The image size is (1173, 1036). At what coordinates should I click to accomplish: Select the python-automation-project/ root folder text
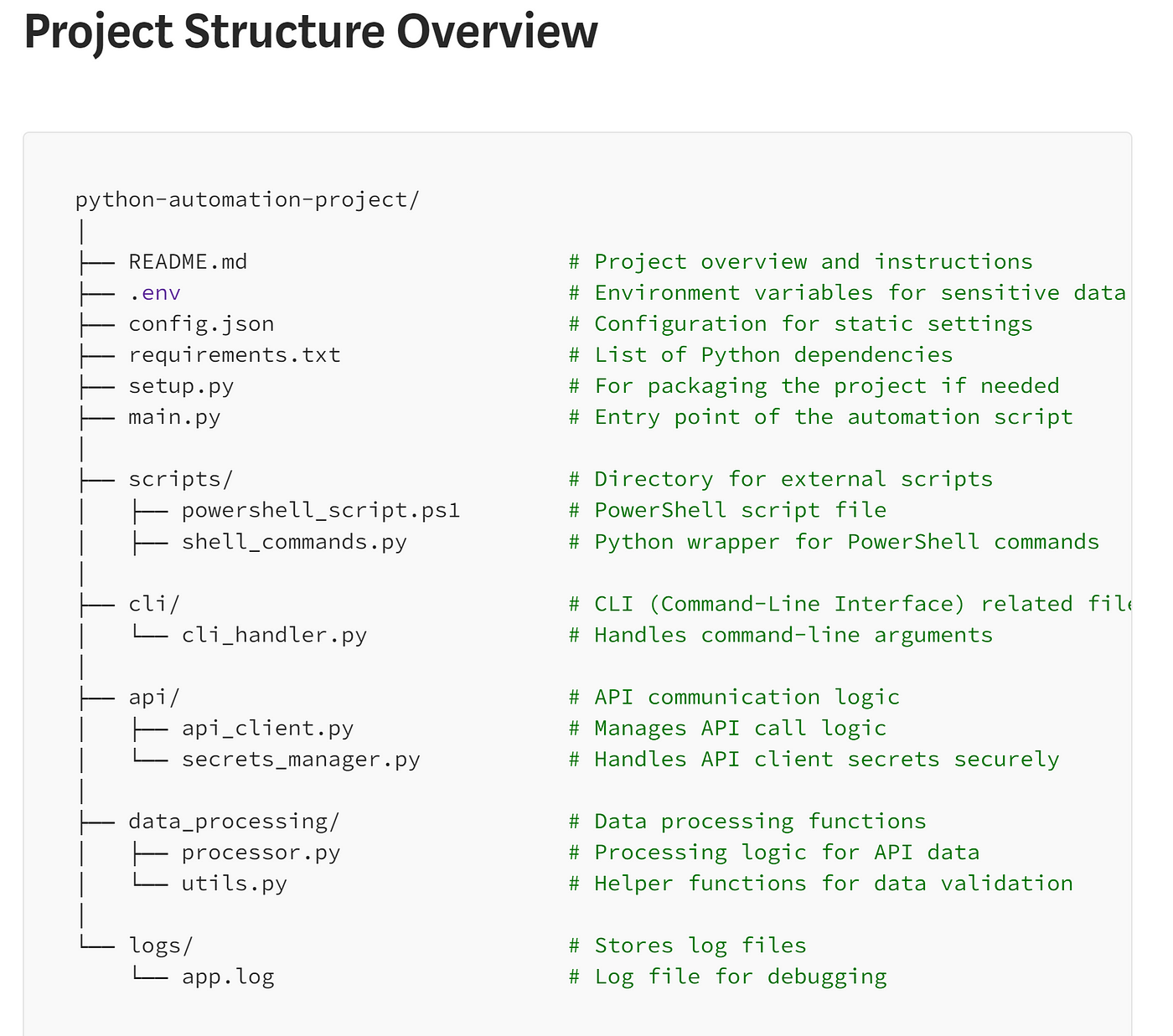pyautogui.click(x=247, y=200)
